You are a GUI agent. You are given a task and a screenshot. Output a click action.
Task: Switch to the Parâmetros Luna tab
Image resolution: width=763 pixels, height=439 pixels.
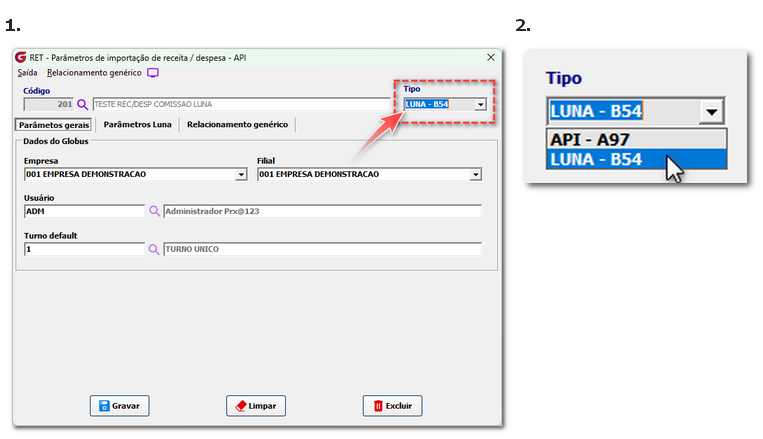[x=137, y=125]
